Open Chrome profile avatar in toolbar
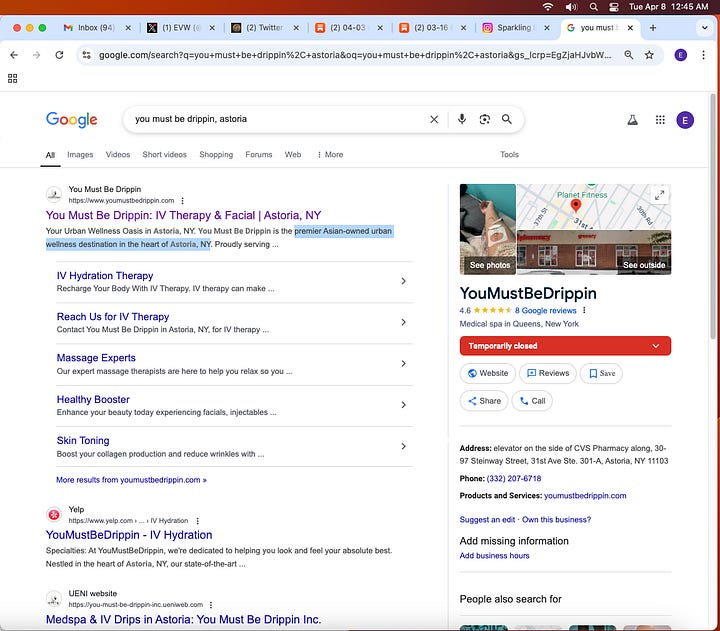 pos(681,55)
